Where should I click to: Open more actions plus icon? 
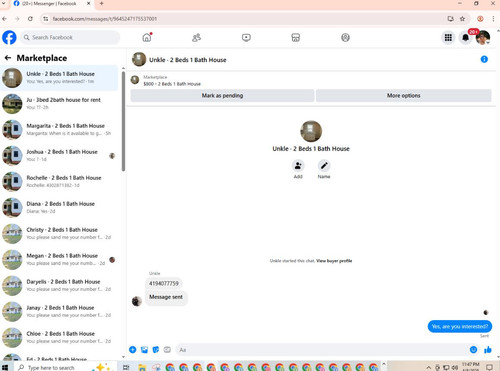pos(132,350)
